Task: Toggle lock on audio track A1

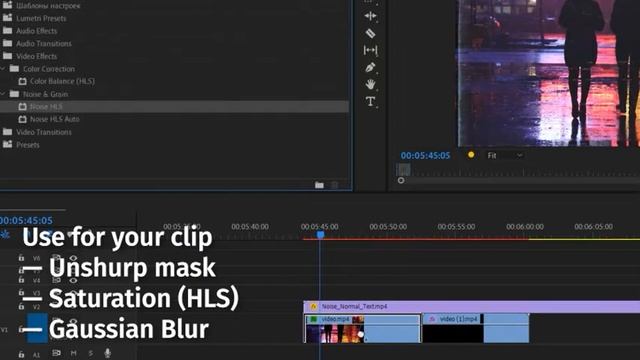Action: tap(21, 354)
